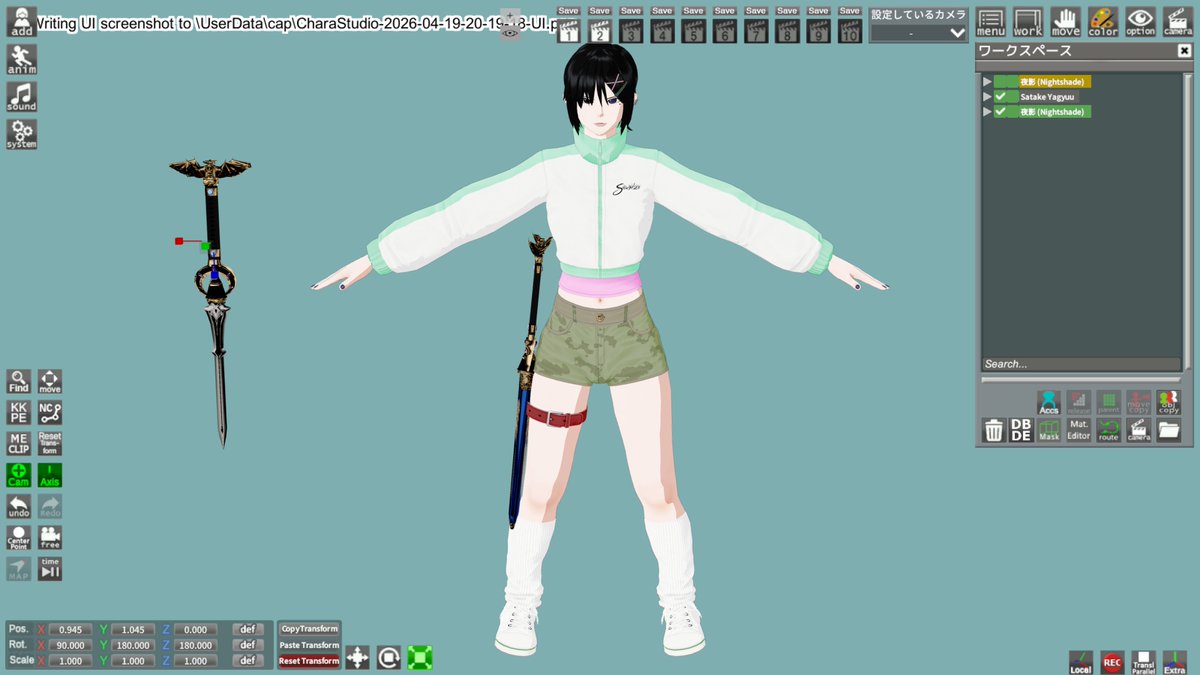
Task: Expand the bottom green Nightshade tree item
Action: click(x=987, y=112)
